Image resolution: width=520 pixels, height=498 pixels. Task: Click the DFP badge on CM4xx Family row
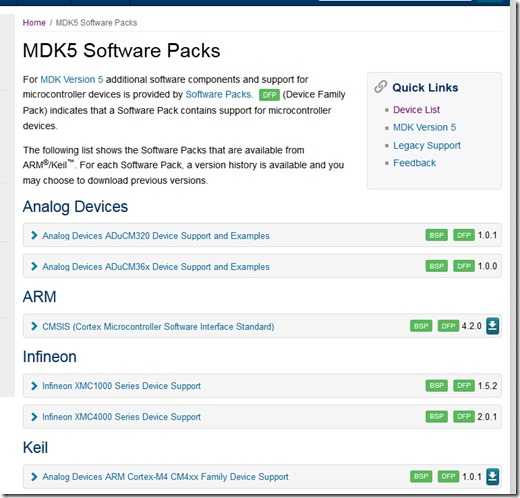click(448, 476)
